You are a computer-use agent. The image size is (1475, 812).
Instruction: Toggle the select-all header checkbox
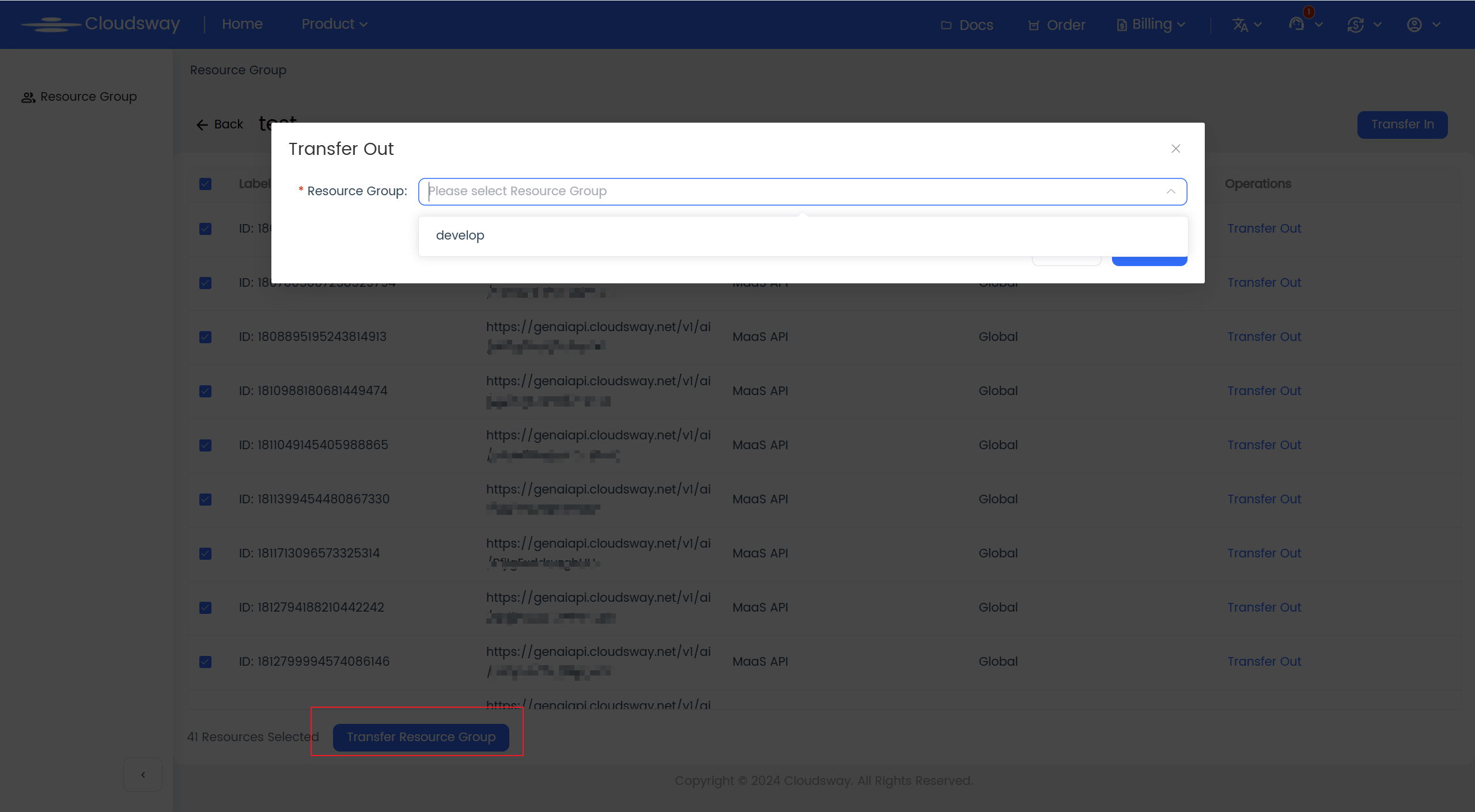(205, 184)
